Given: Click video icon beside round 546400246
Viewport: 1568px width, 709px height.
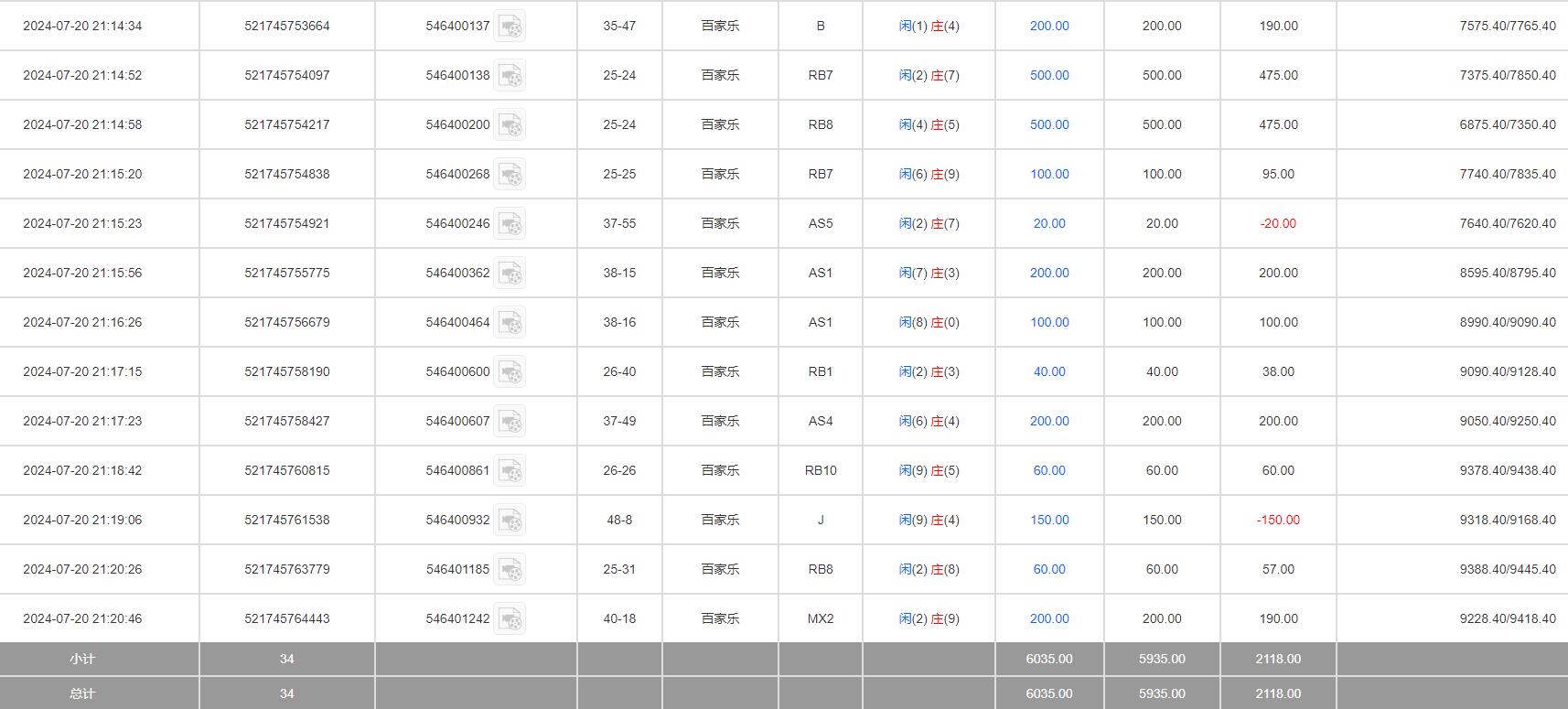Looking at the screenshot, I should coord(510,224).
